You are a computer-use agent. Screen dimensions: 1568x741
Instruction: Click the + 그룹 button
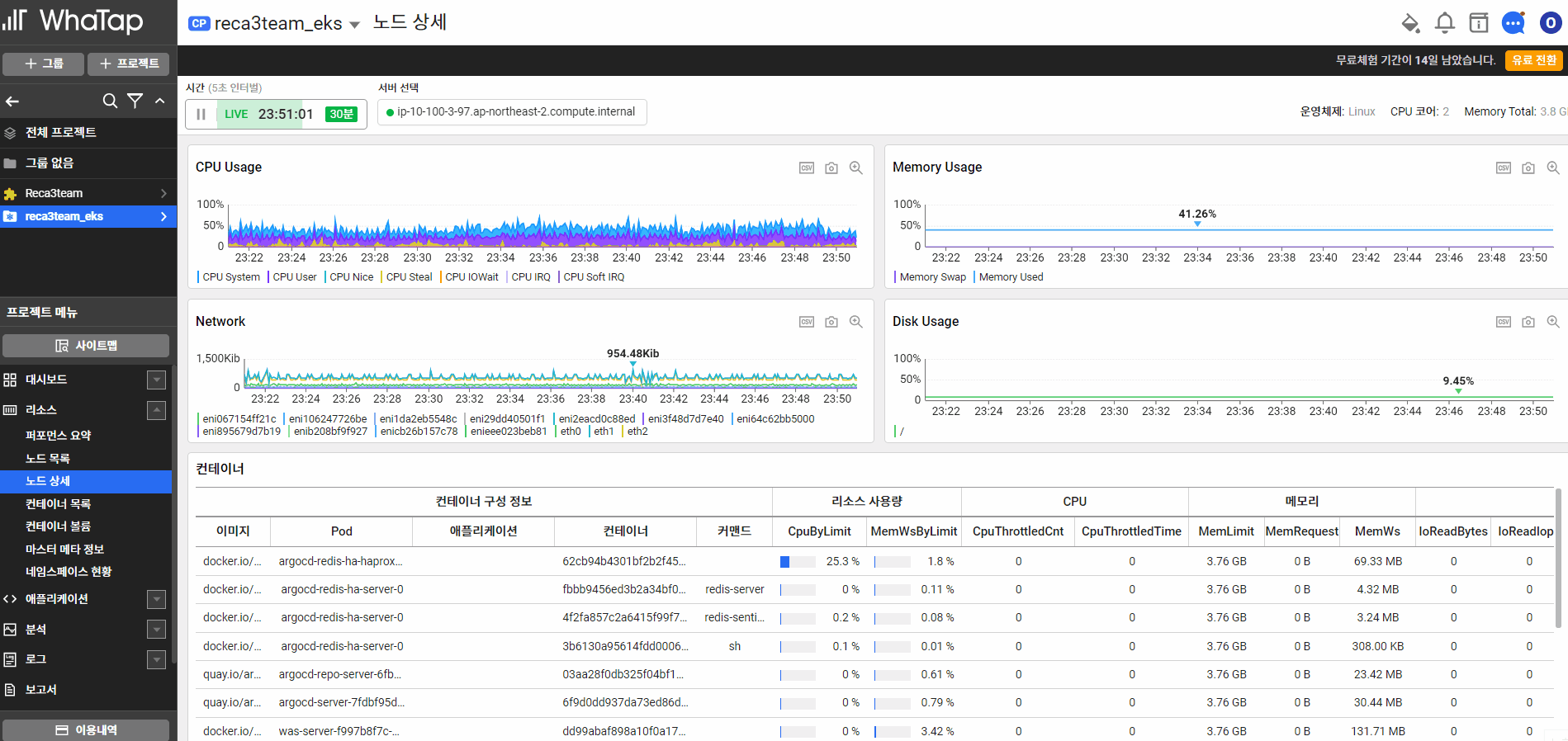(44, 64)
